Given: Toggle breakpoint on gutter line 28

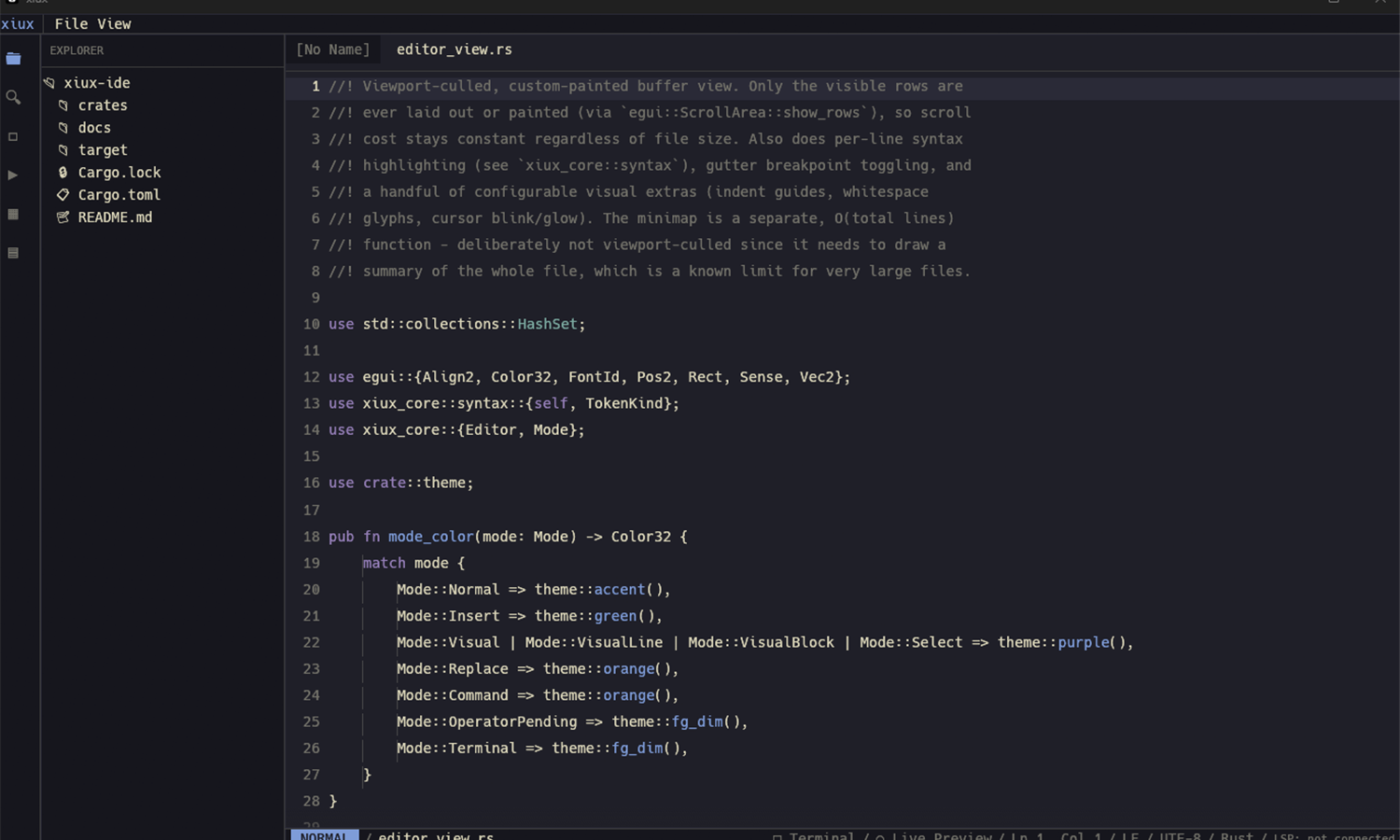Looking at the screenshot, I should tap(311, 801).
